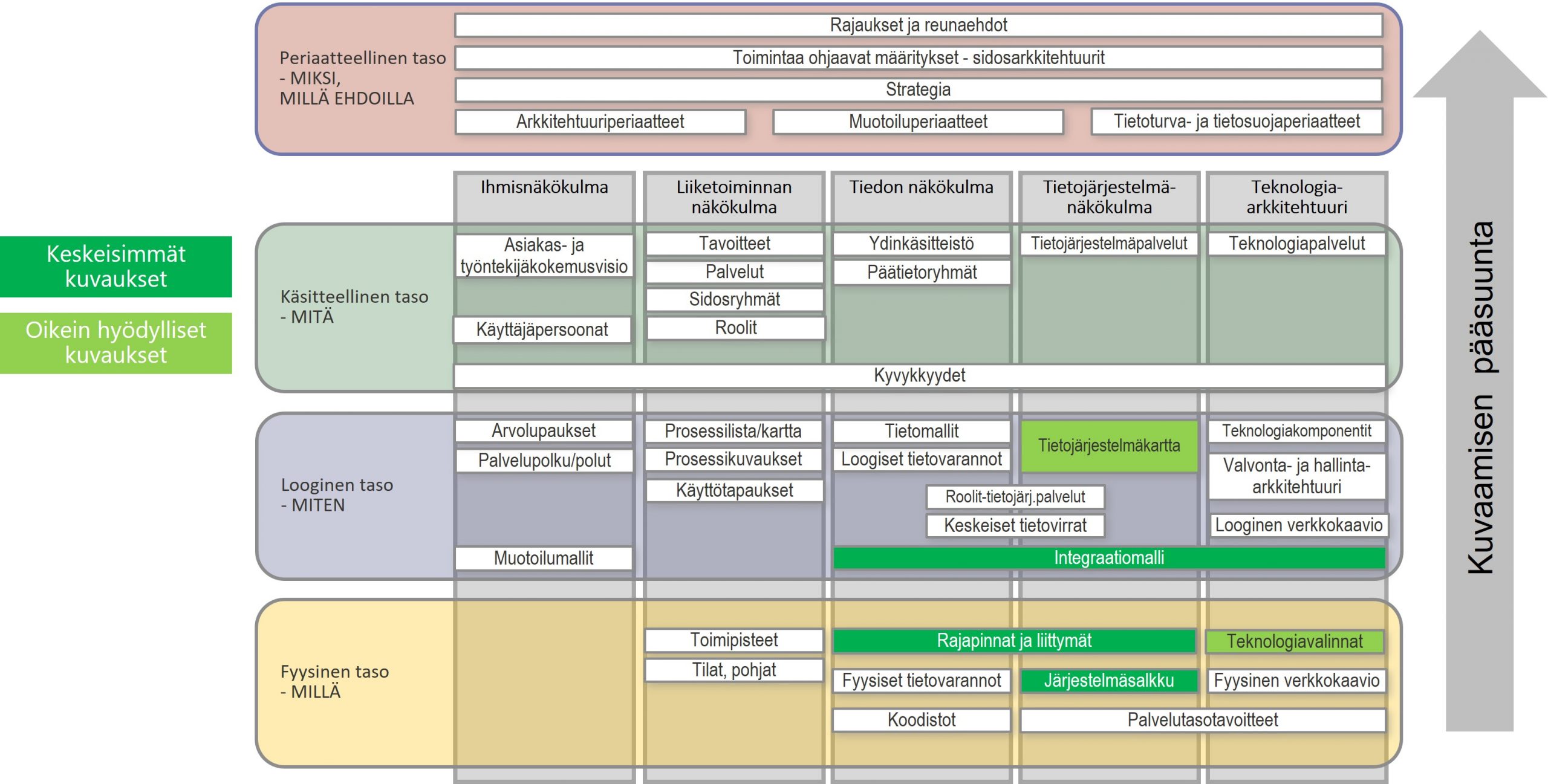Select the Arkkitehtuuriperiaatteet box

(x=600, y=121)
